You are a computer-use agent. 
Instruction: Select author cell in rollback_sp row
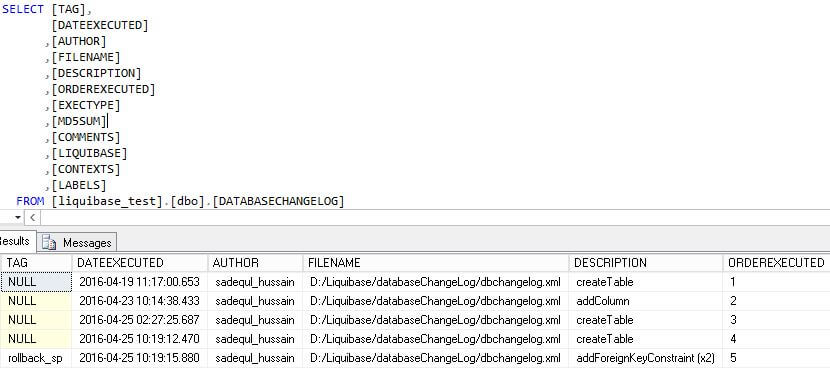(255, 358)
